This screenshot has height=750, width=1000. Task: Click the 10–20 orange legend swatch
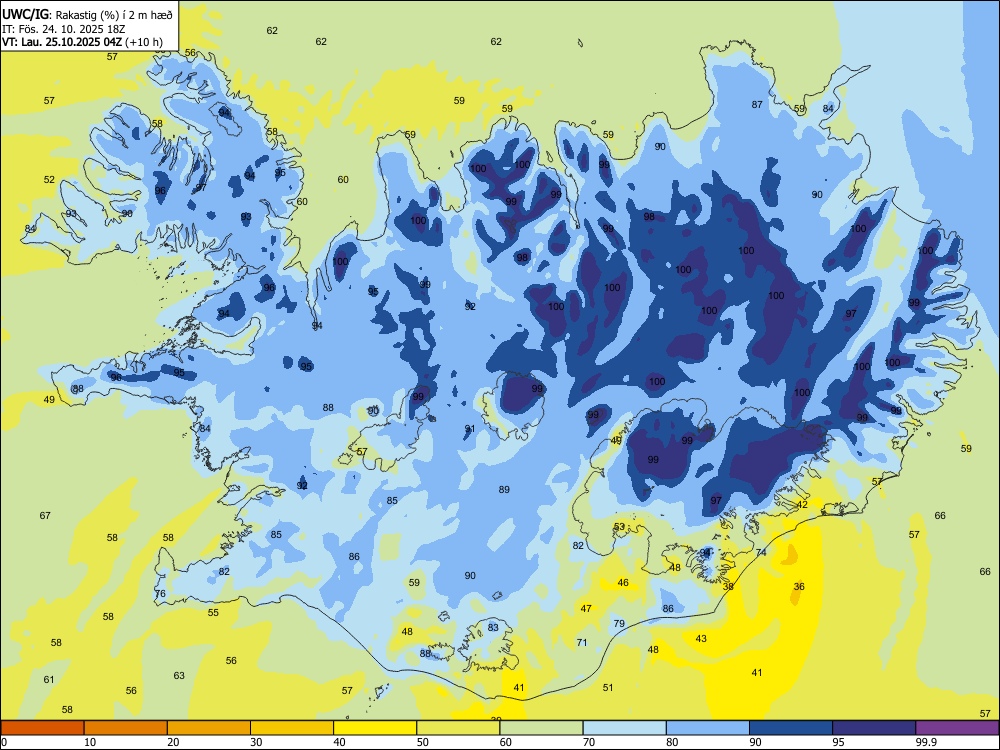[126, 728]
